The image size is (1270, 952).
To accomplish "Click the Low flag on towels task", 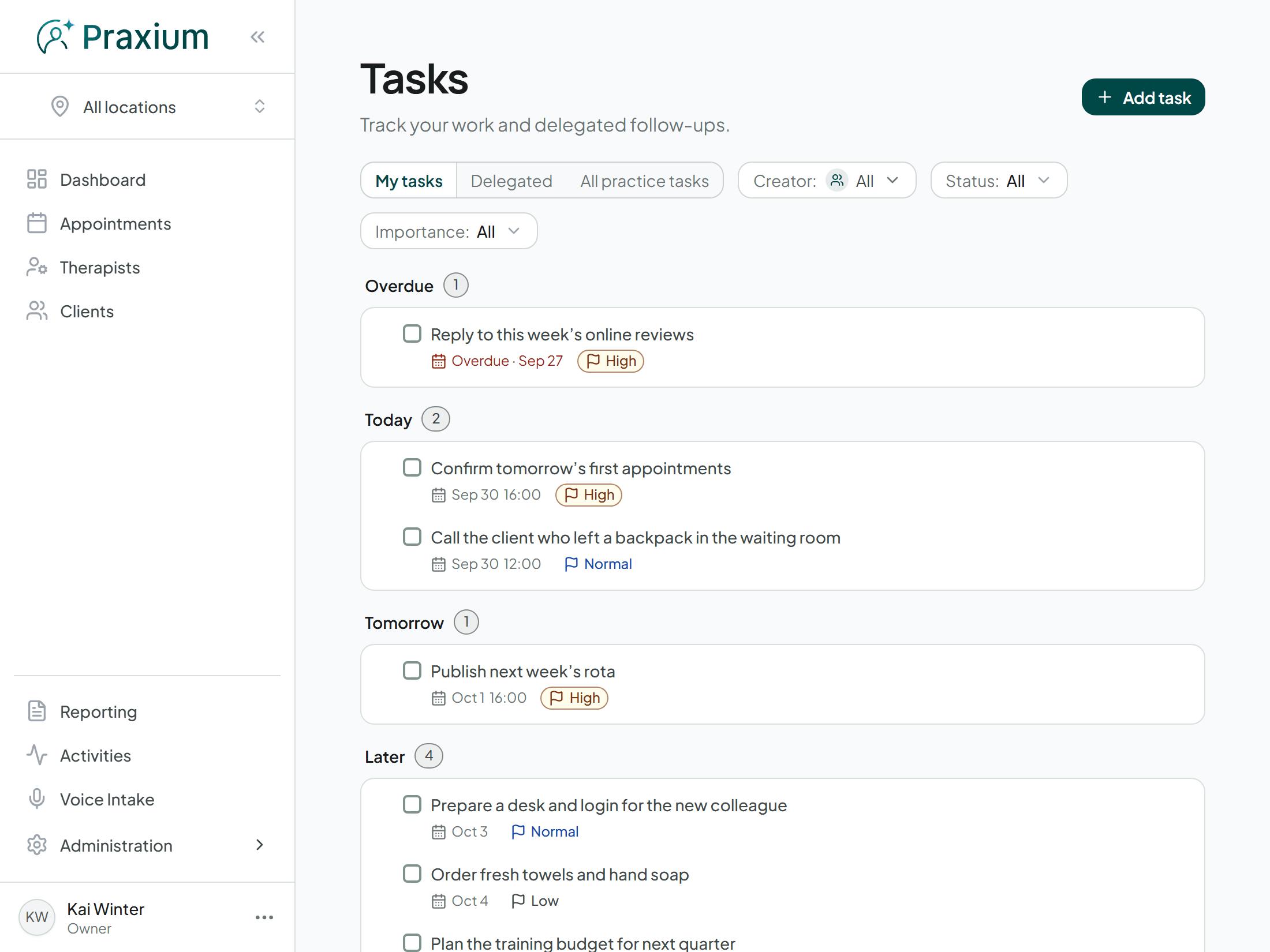I will pyautogui.click(x=535, y=901).
